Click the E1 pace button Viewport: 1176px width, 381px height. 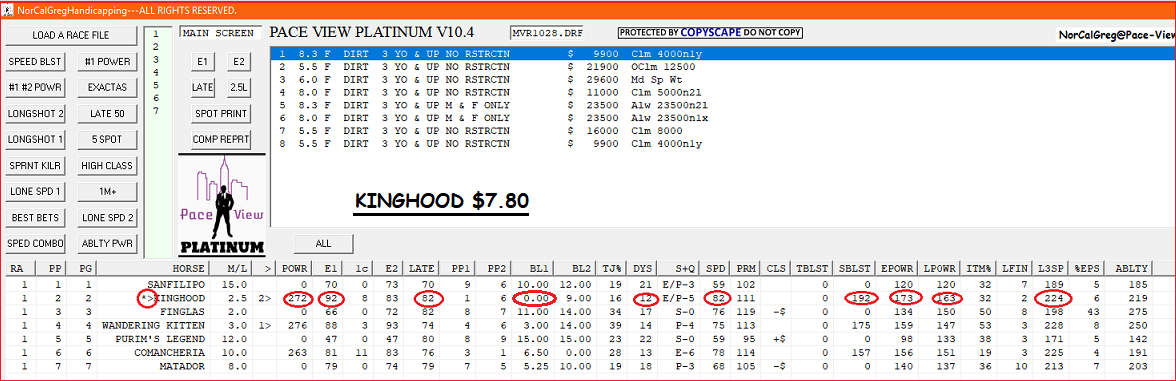(x=202, y=62)
